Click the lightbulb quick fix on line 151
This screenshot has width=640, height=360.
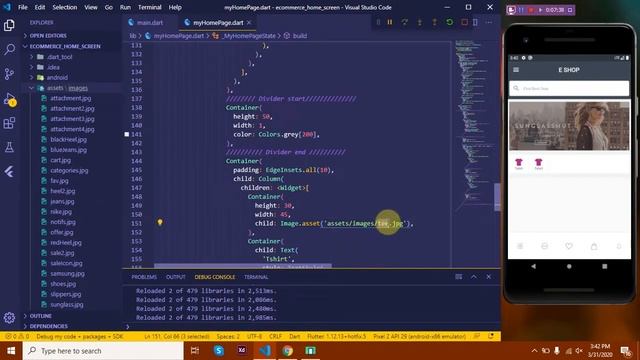(x=160, y=222)
